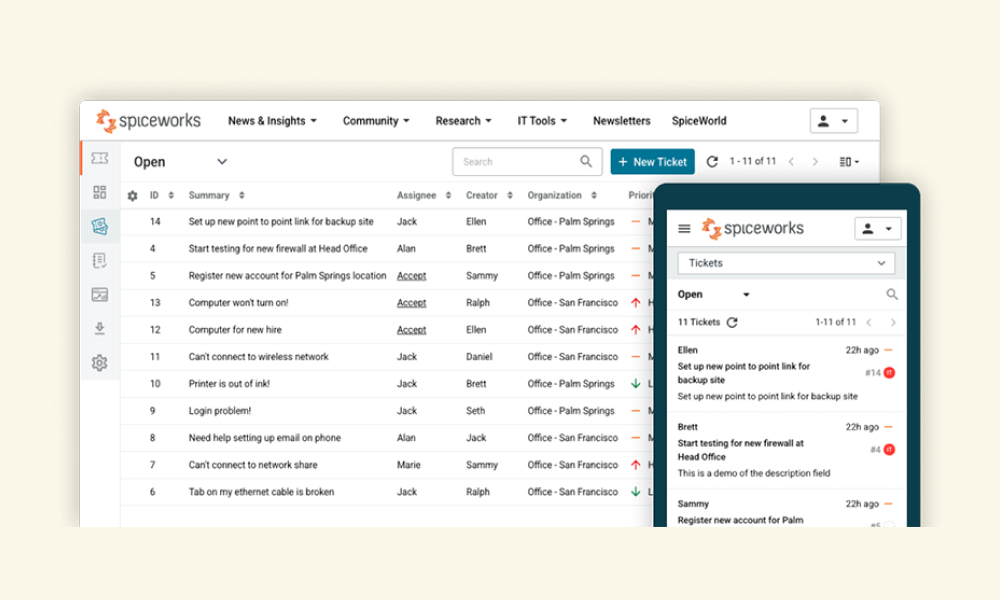The width and height of the screenshot is (1000, 600).
Task: Open the Research menu
Action: point(463,121)
